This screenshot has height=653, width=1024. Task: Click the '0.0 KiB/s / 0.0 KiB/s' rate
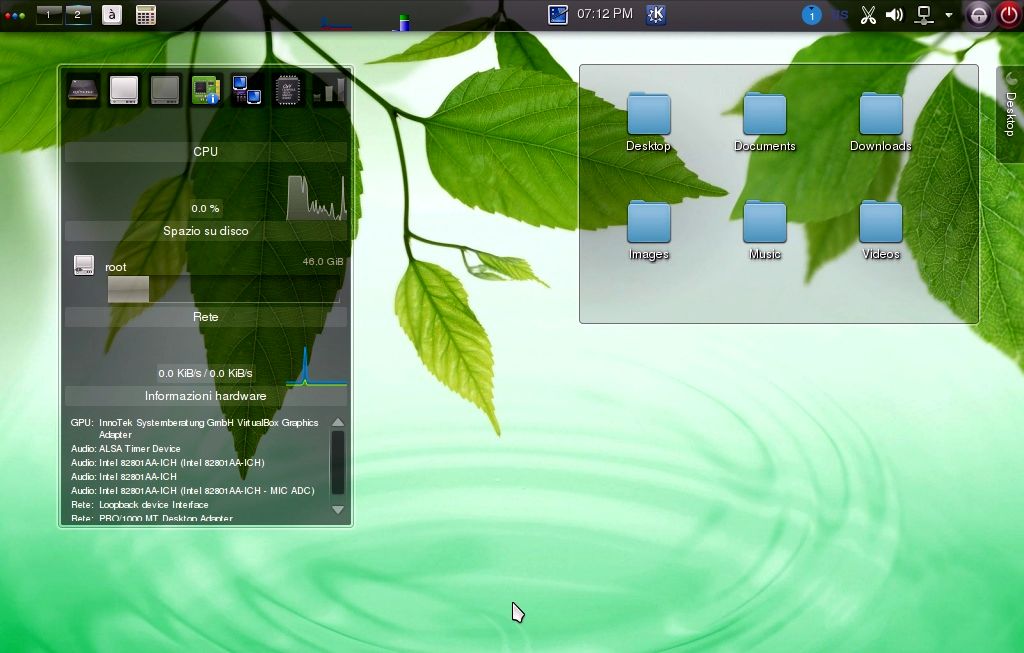[x=205, y=373]
